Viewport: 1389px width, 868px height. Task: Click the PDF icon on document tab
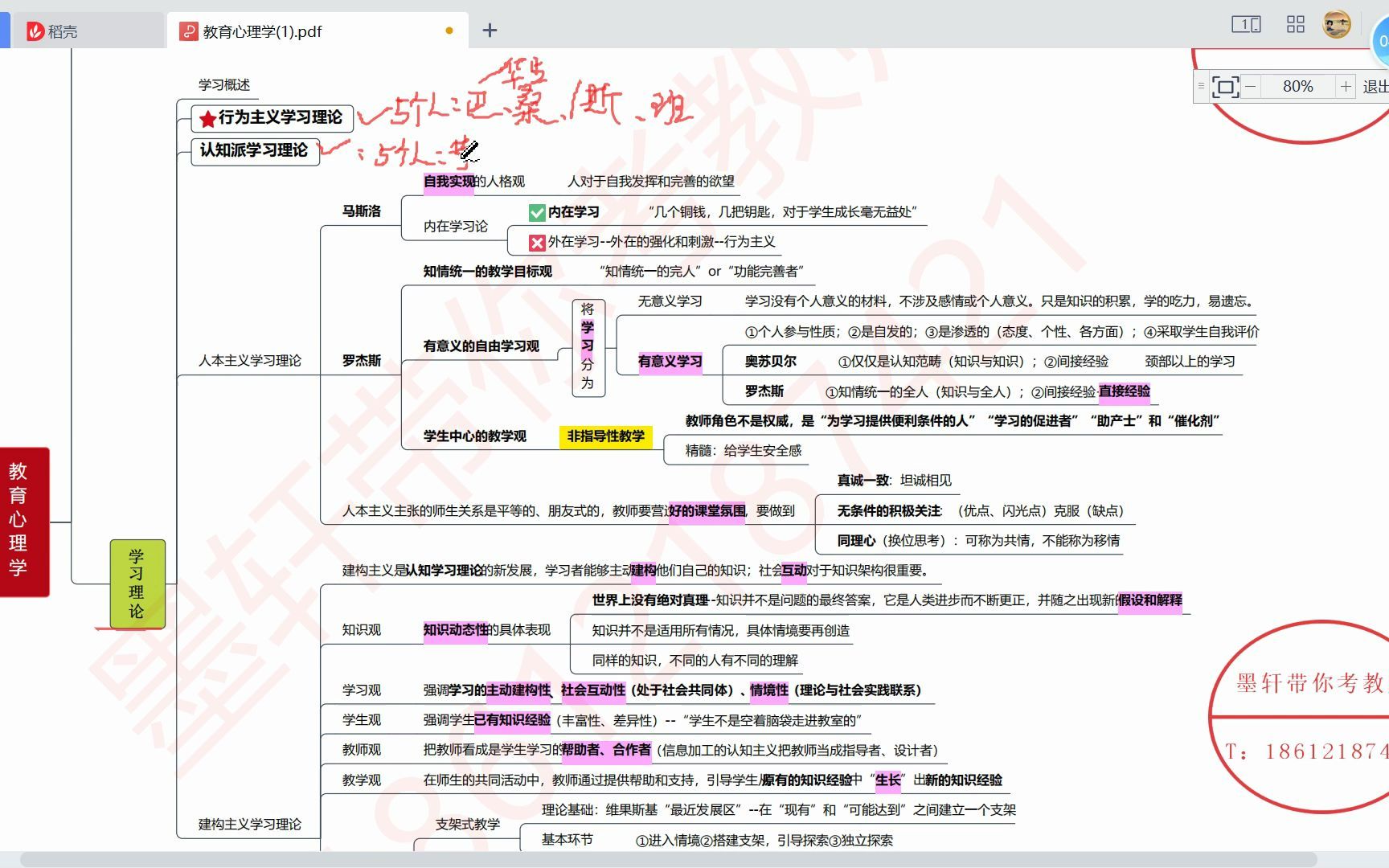189,31
